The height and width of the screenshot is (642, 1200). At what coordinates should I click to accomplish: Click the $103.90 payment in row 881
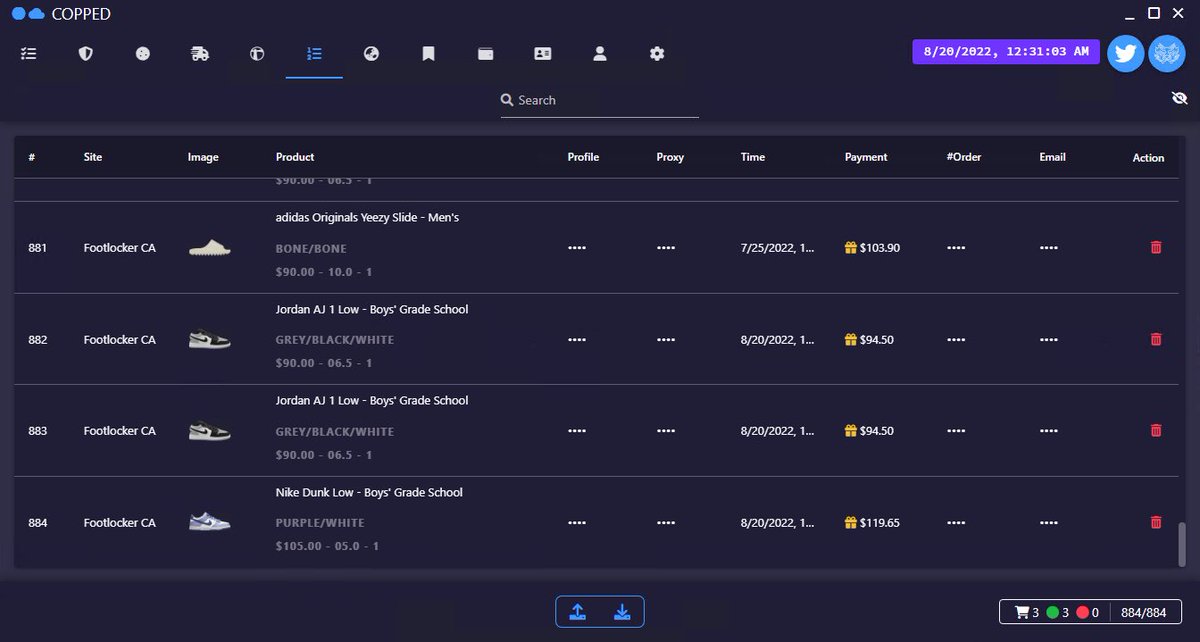880,247
